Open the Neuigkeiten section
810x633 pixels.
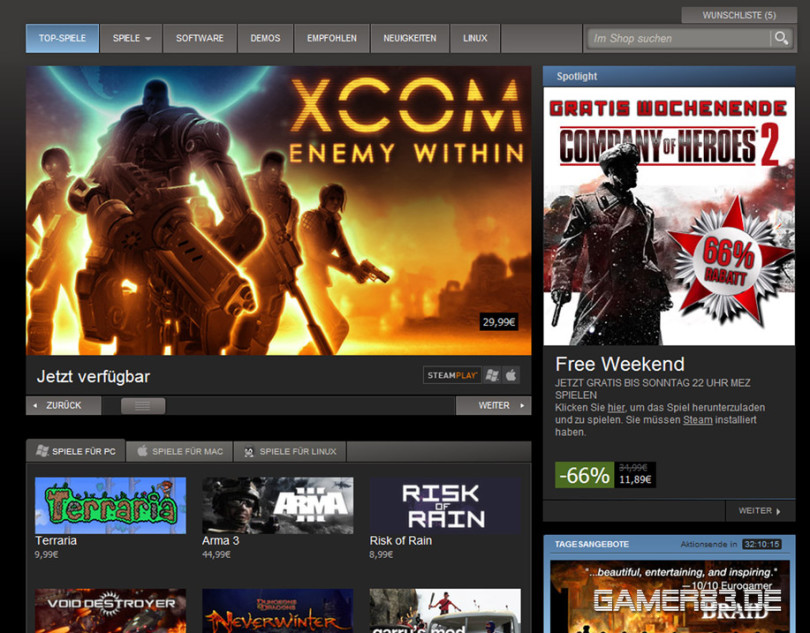click(x=410, y=38)
